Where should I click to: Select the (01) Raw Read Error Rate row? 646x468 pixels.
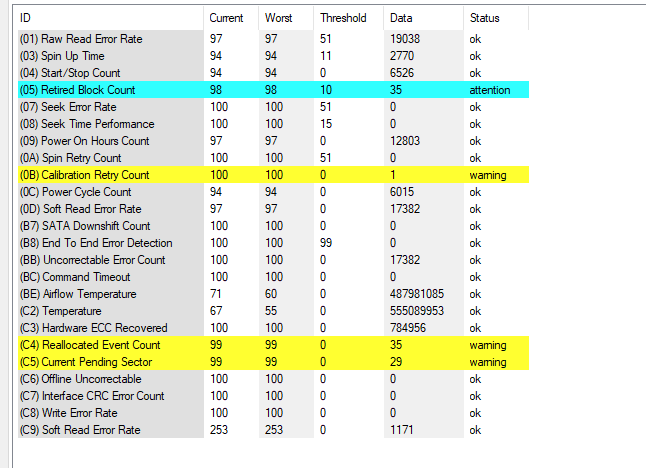[x=274, y=39]
